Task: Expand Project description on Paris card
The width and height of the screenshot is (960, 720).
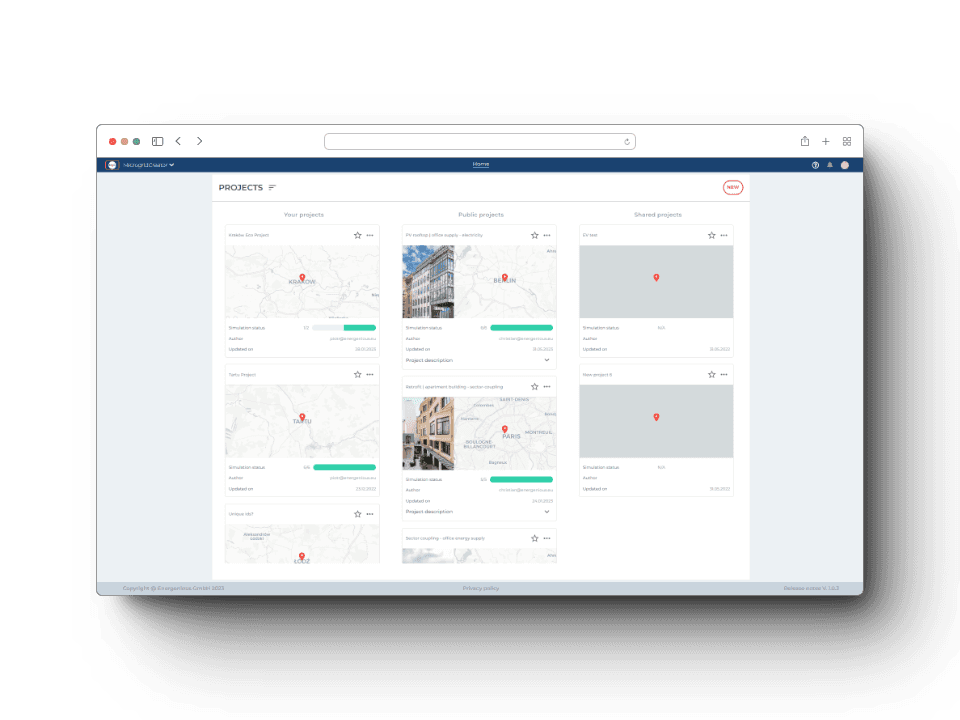Action: coord(546,511)
